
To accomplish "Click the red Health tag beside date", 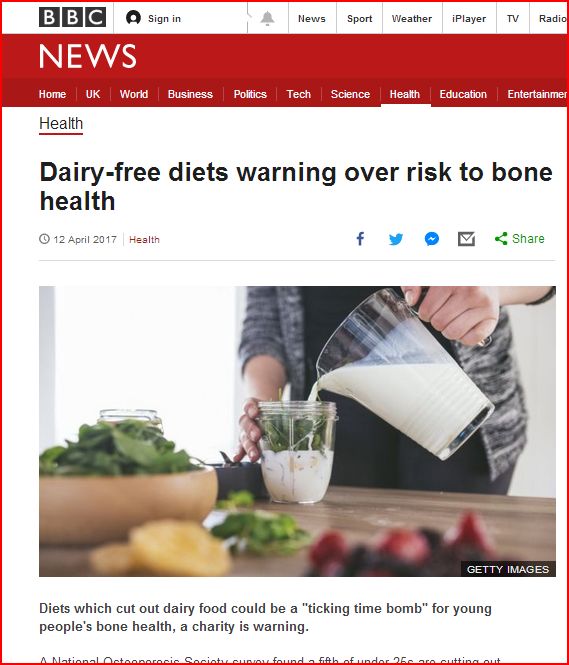I will 144,240.
